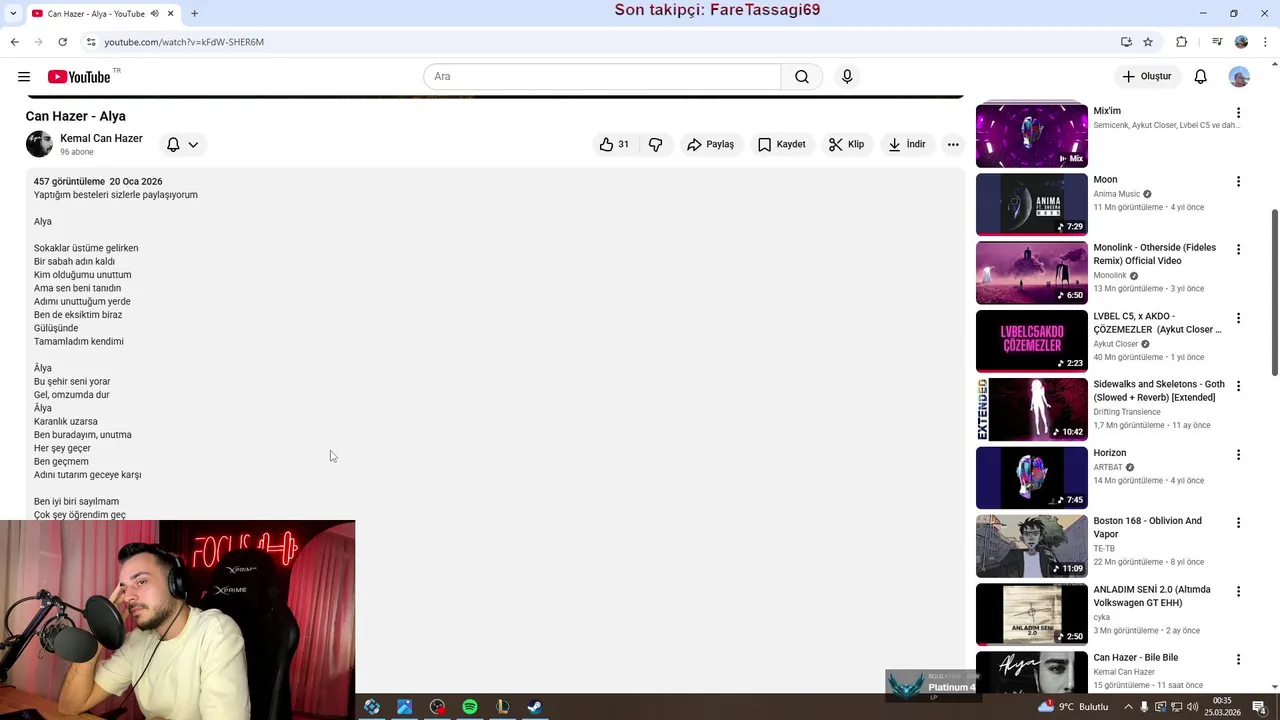Close the Can Hazer - Alya tab
This screenshot has width=1280, height=720.
pyautogui.click(x=170, y=14)
